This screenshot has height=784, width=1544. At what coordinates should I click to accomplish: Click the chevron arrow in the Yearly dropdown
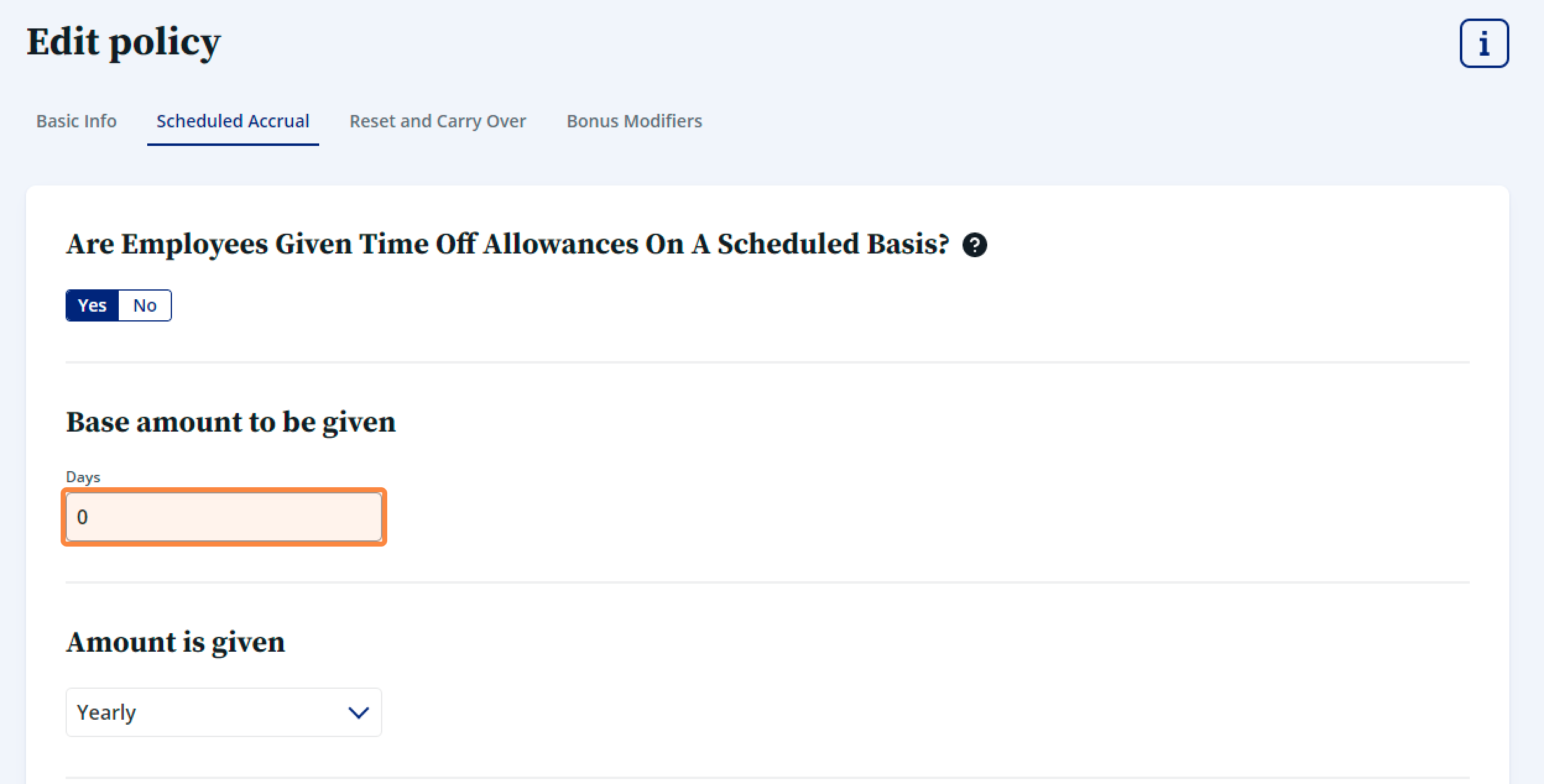pyautogui.click(x=359, y=713)
